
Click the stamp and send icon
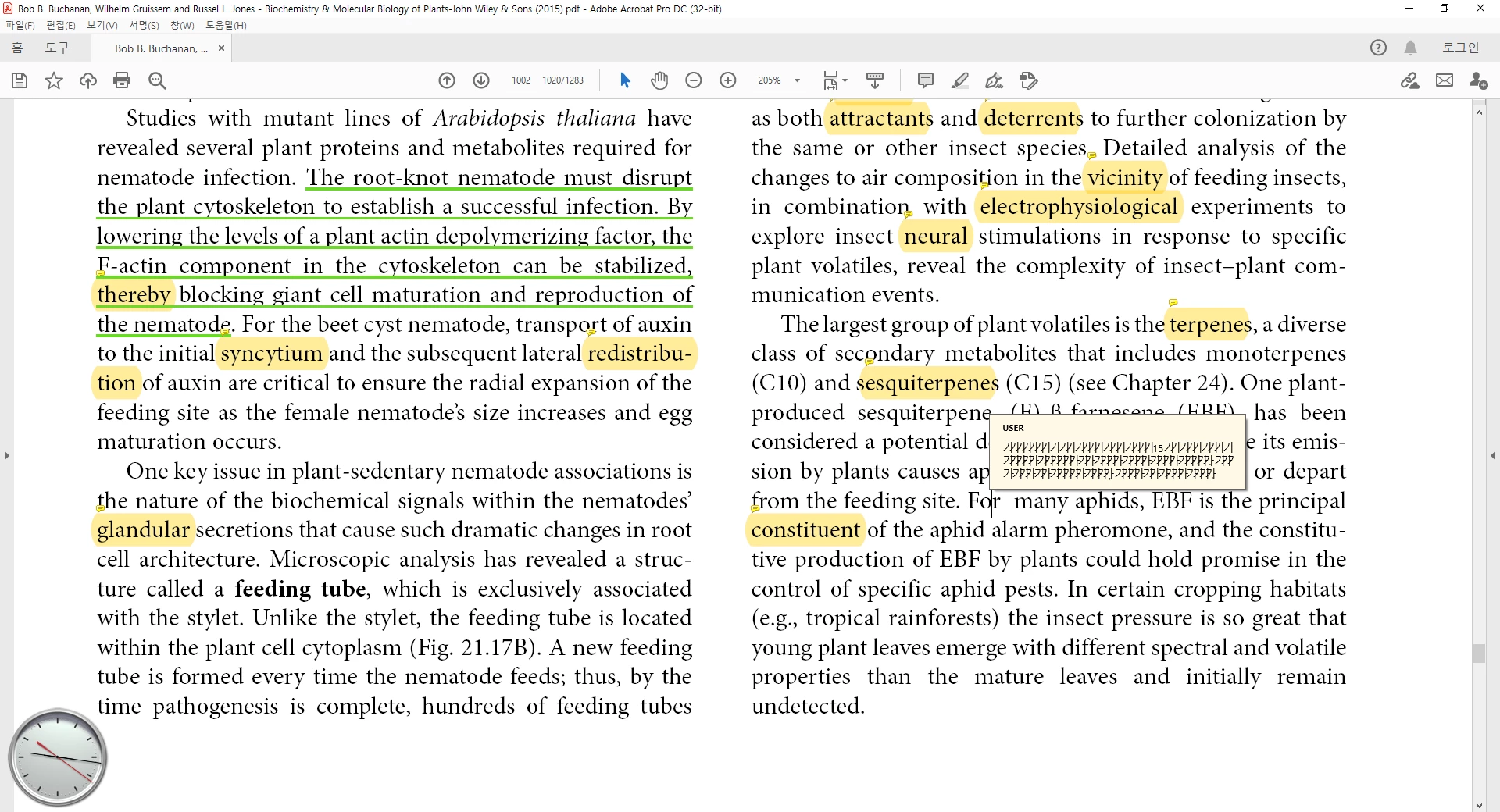point(1029,80)
